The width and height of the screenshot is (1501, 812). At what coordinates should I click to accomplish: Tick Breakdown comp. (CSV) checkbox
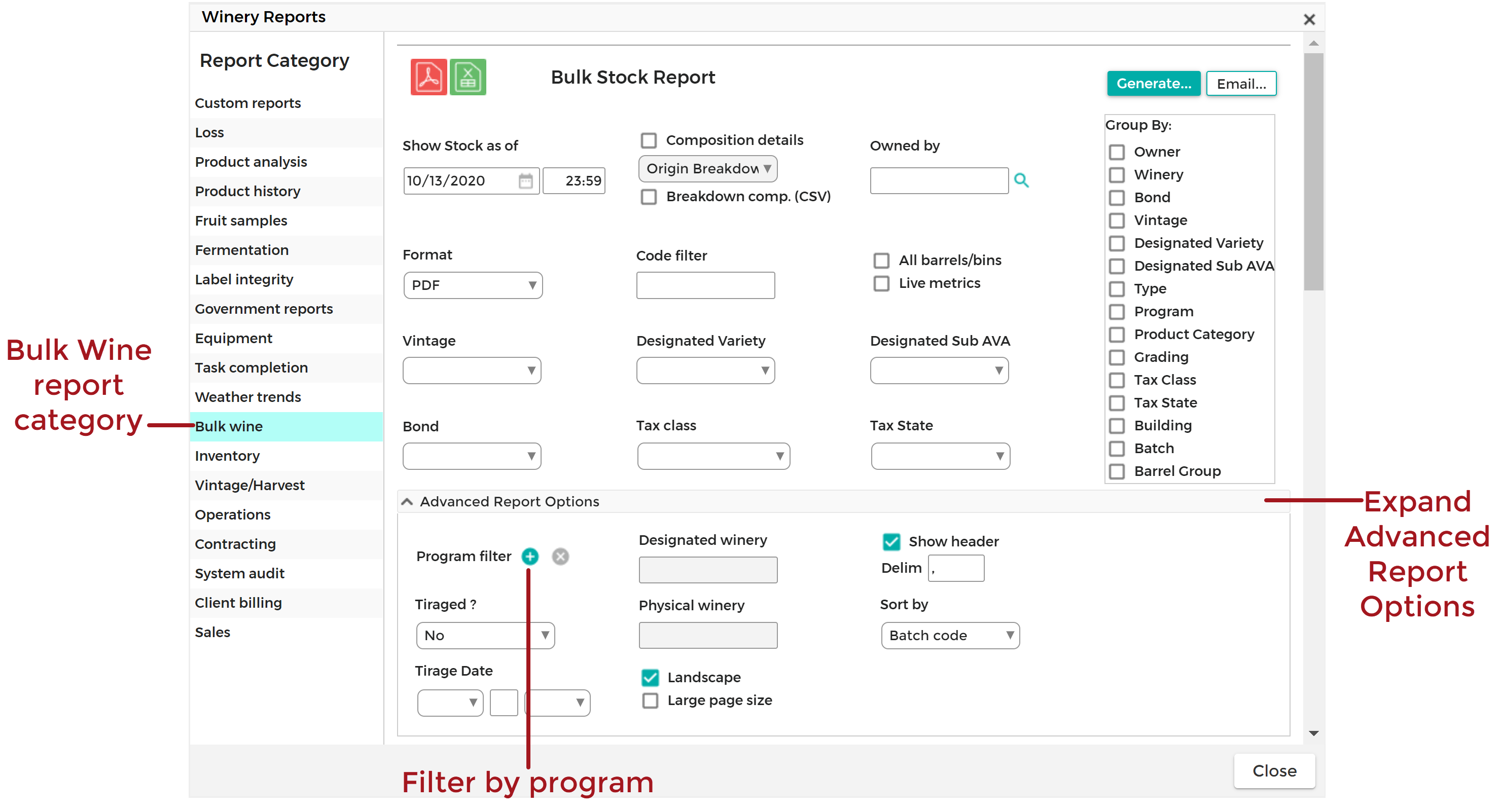649,197
